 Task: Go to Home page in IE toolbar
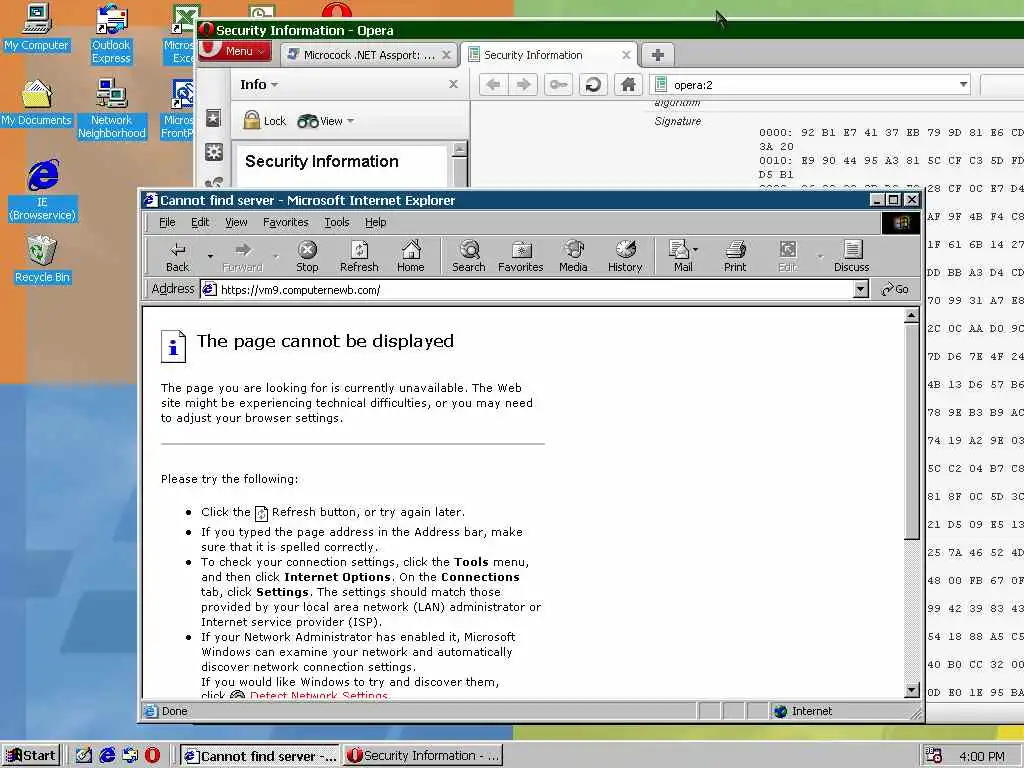(x=411, y=256)
